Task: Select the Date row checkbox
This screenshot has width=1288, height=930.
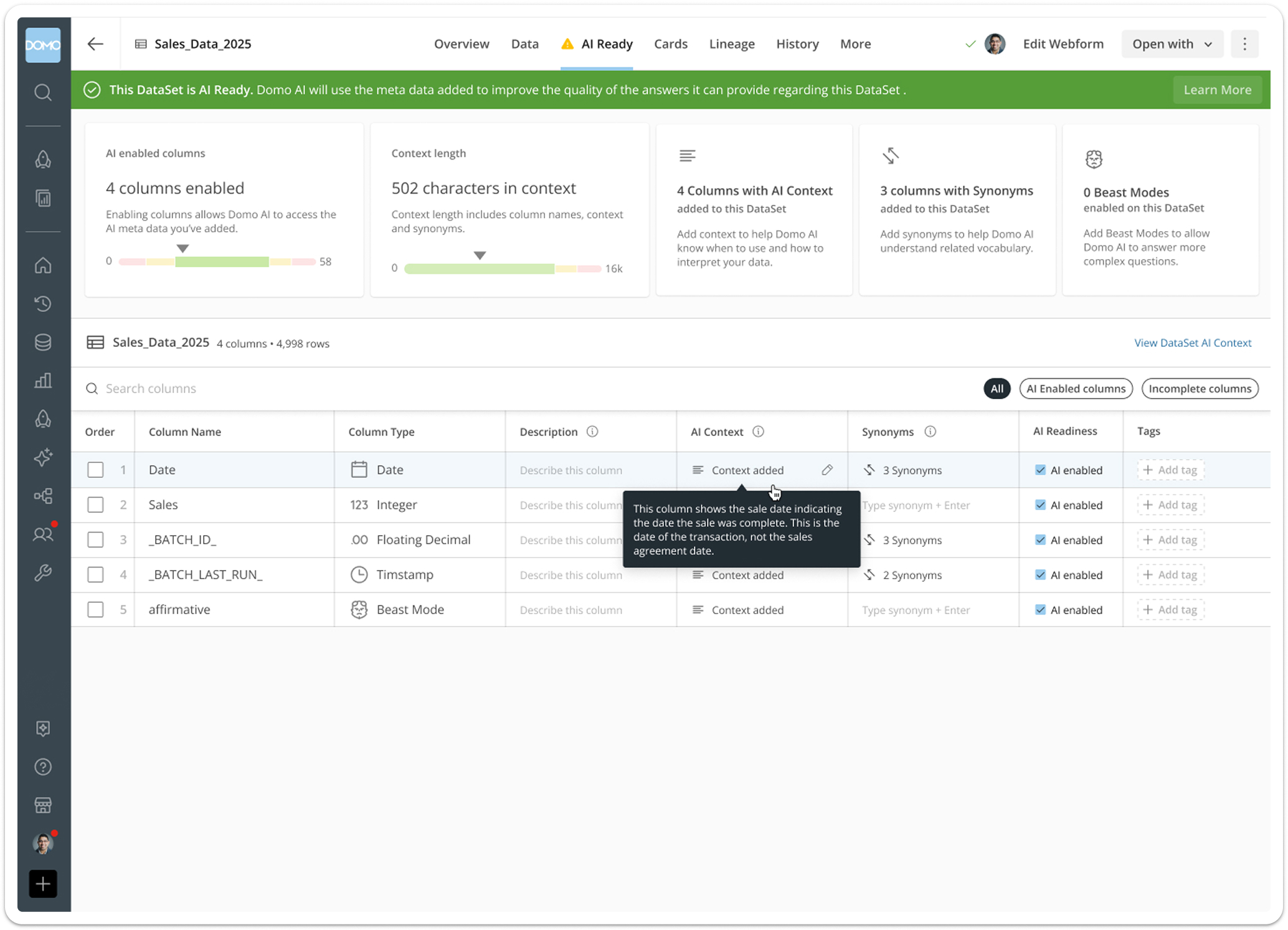Action: point(95,470)
